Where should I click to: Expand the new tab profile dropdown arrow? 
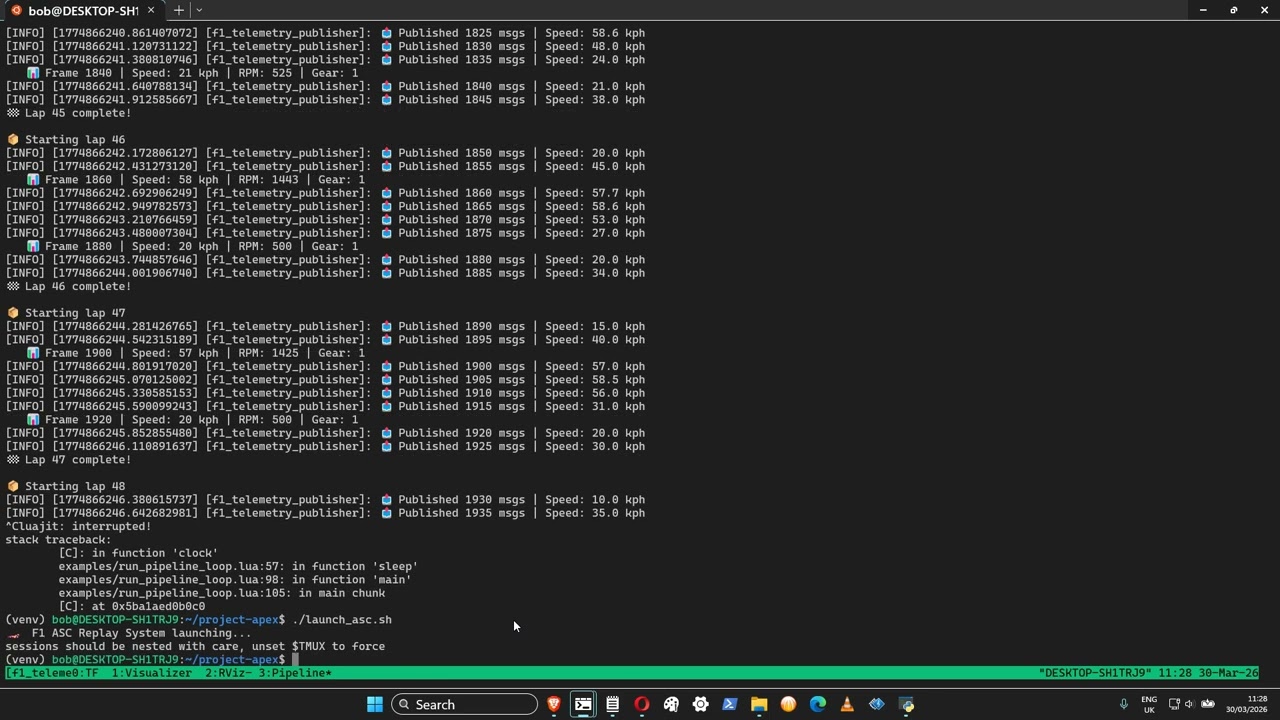click(199, 10)
